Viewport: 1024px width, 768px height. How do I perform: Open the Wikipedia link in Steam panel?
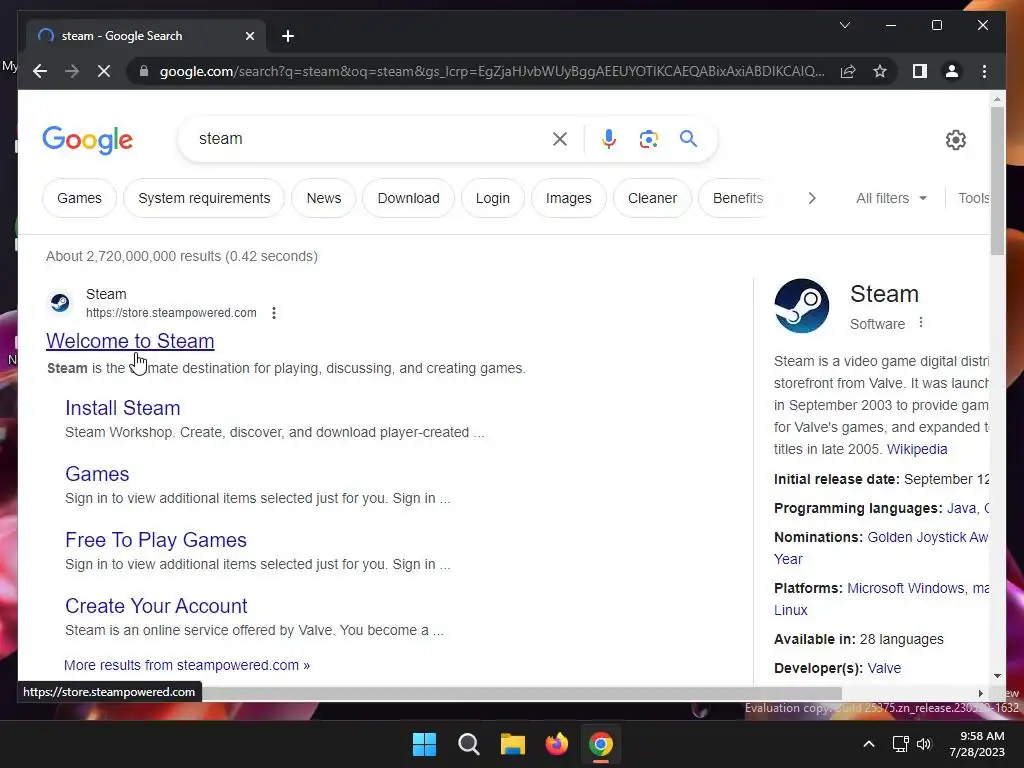[x=917, y=449]
